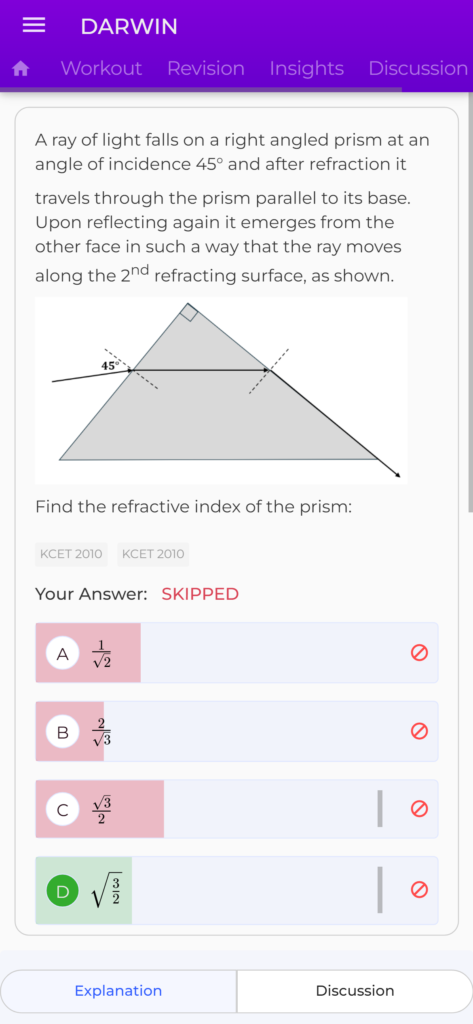Image resolution: width=473 pixels, height=1024 pixels.
Task: Go to the Home icon tab
Action: click(21, 69)
